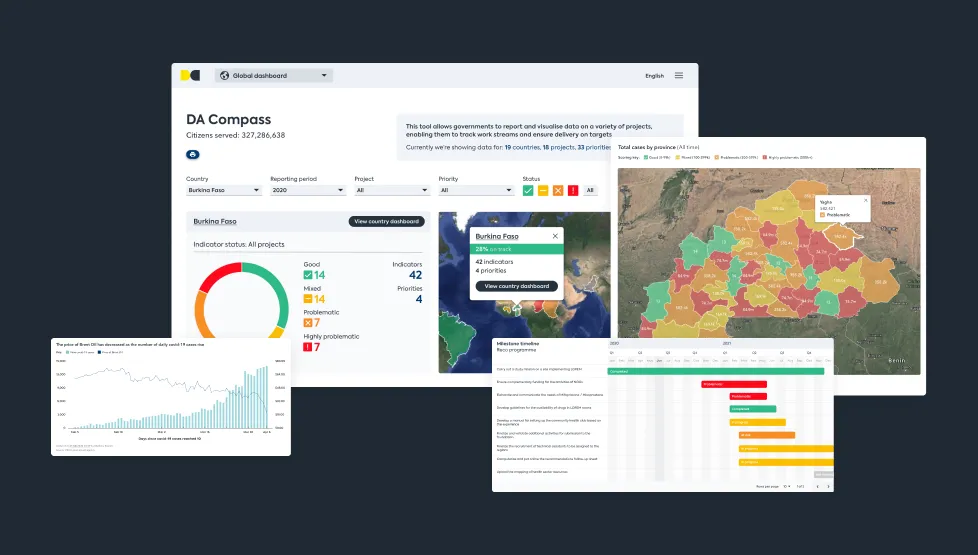The height and width of the screenshot is (555, 978).
Task: Click the red Highly problematic legend swatch
Action: 765,158
